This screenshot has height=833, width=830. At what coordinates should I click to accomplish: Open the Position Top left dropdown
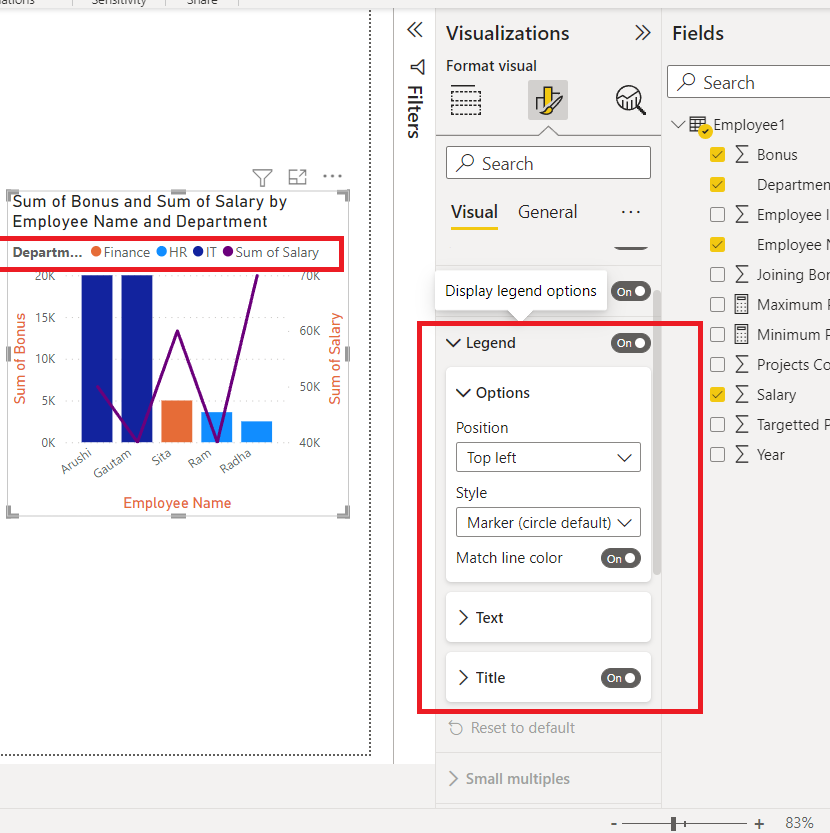(548, 457)
